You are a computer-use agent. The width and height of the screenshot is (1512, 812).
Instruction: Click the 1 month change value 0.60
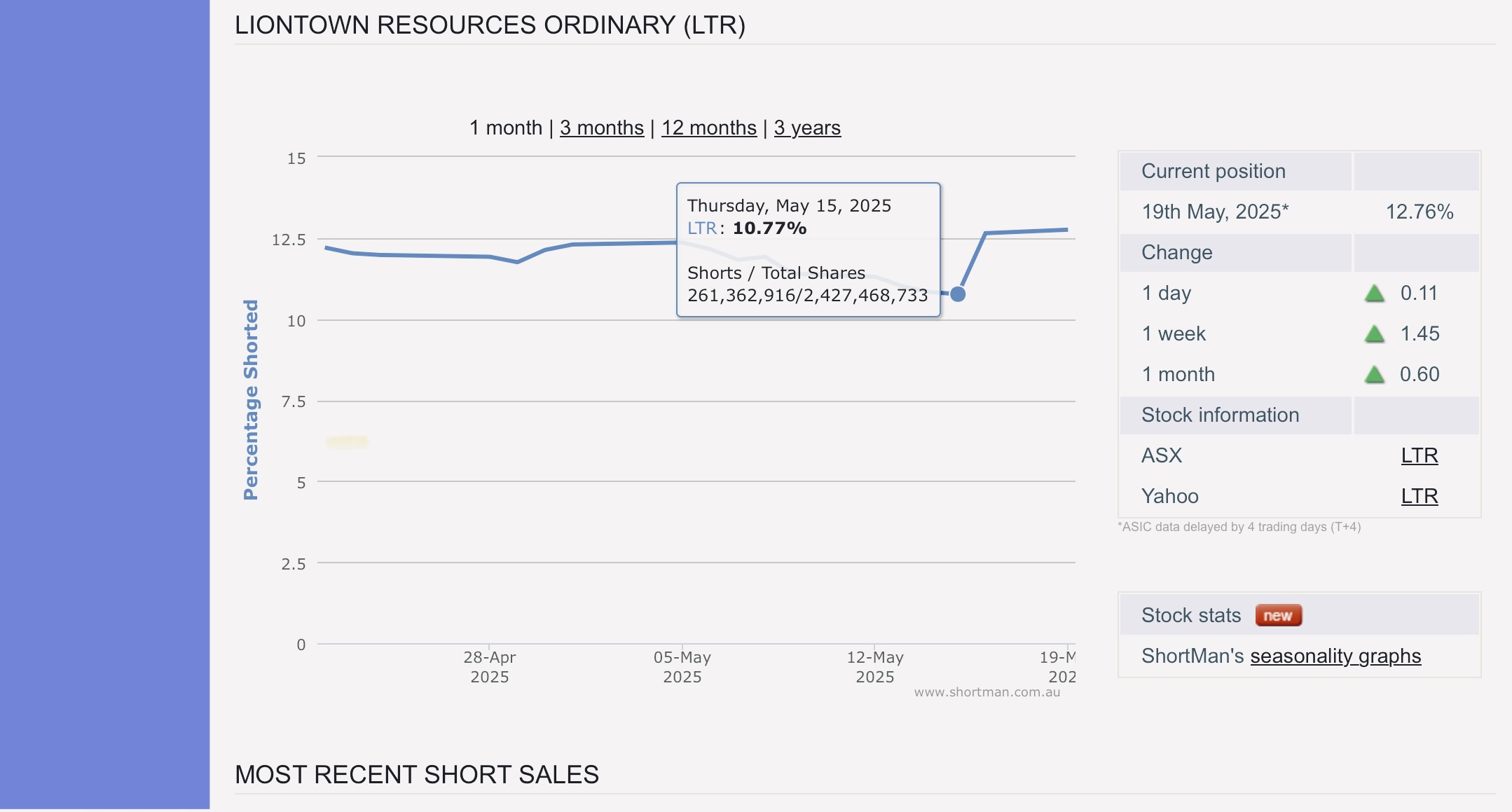[1420, 374]
